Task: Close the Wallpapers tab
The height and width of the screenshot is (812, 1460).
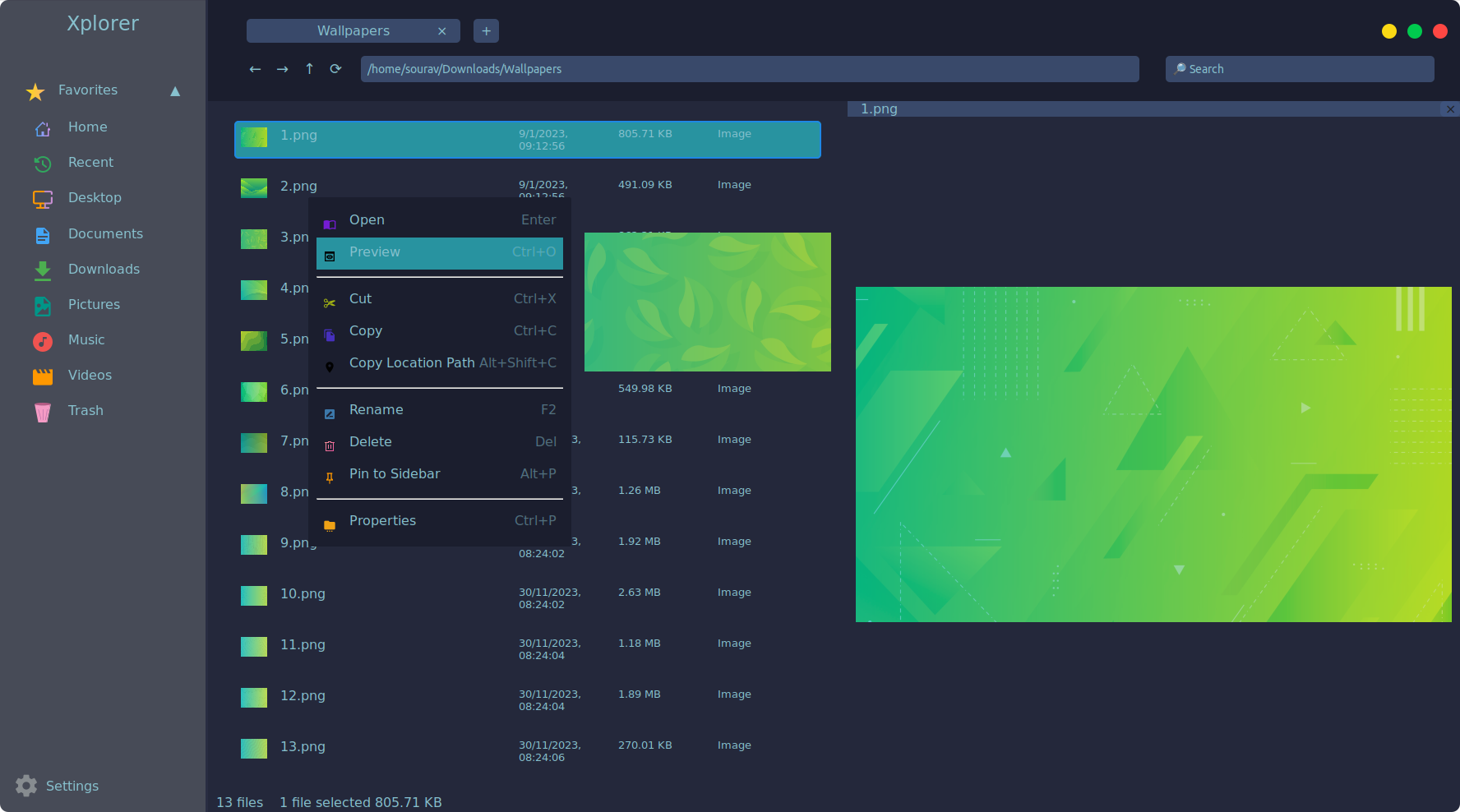Action: pyautogui.click(x=443, y=30)
